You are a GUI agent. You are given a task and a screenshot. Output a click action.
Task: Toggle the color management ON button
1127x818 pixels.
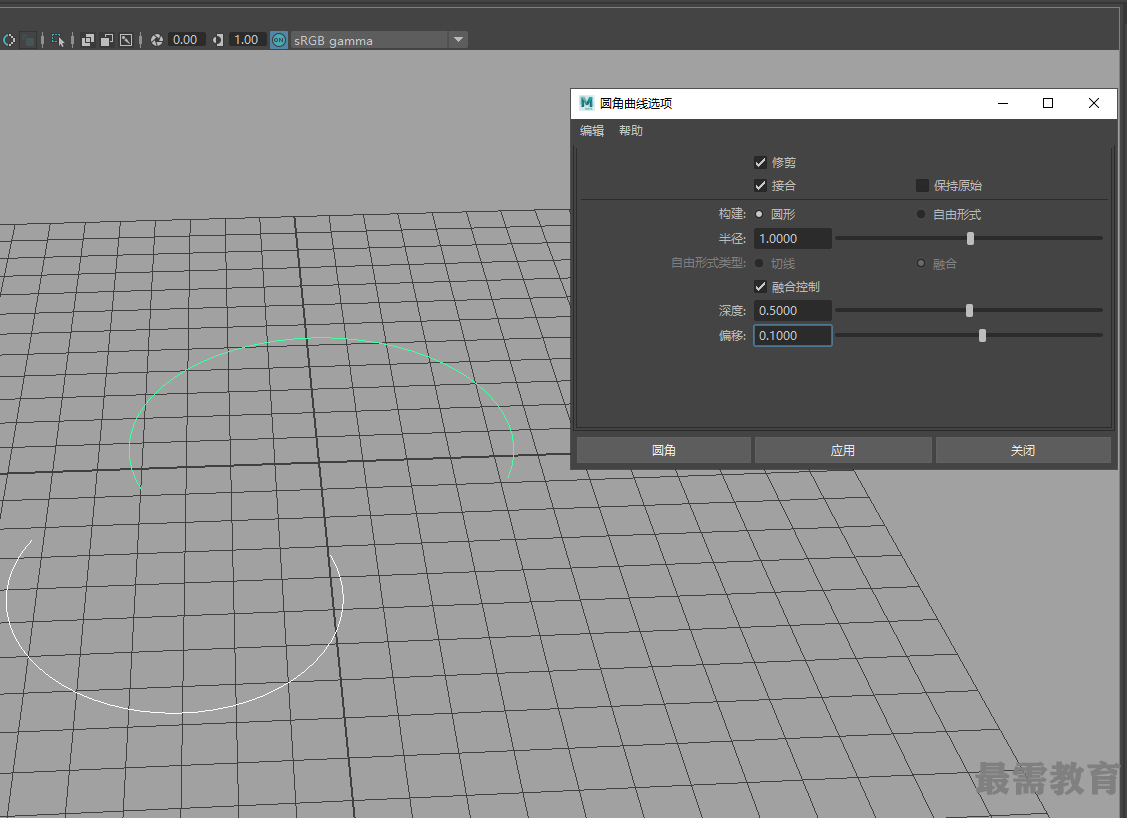(x=279, y=40)
